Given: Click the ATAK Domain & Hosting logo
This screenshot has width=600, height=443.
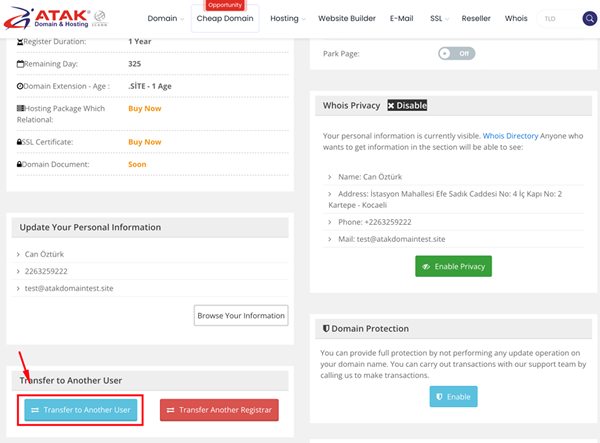Looking at the screenshot, I should [x=47, y=18].
